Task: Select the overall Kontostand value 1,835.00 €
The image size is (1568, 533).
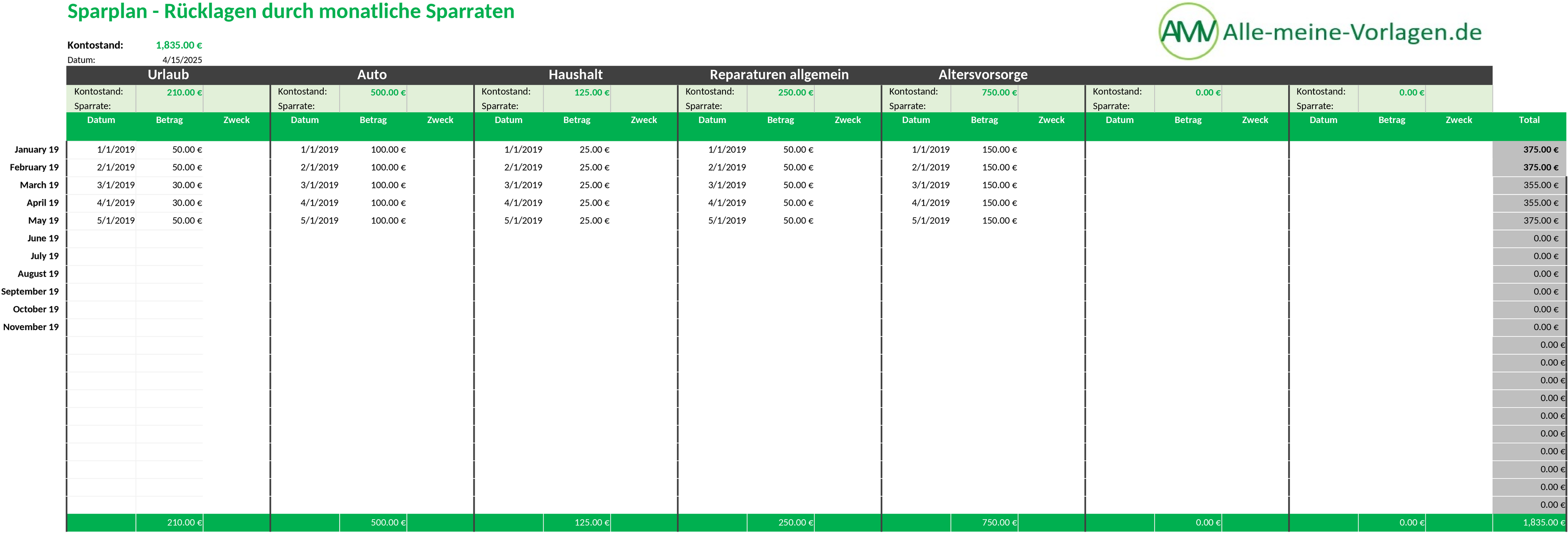Action: pyautogui.click(x=179, y=45)
